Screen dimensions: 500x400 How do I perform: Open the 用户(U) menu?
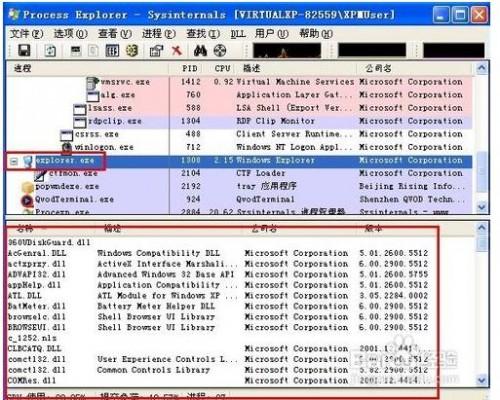(x=272, y=34)
